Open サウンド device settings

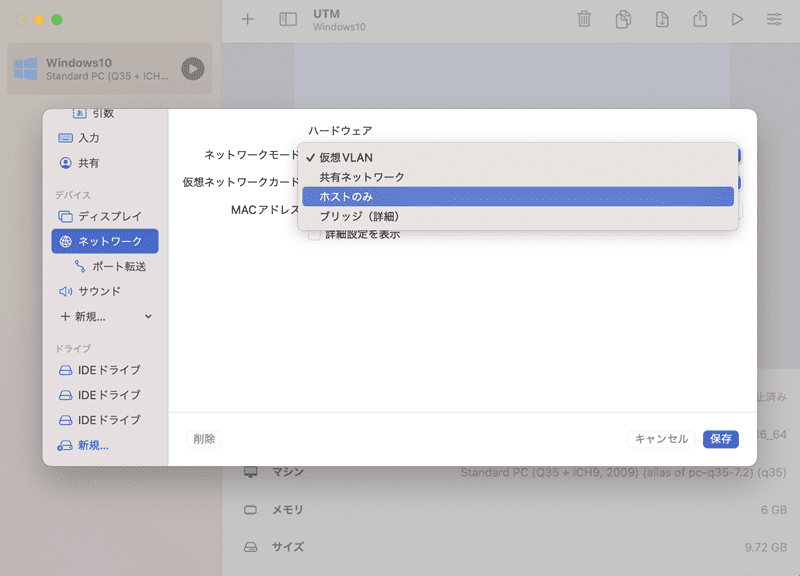pos(105,291)
